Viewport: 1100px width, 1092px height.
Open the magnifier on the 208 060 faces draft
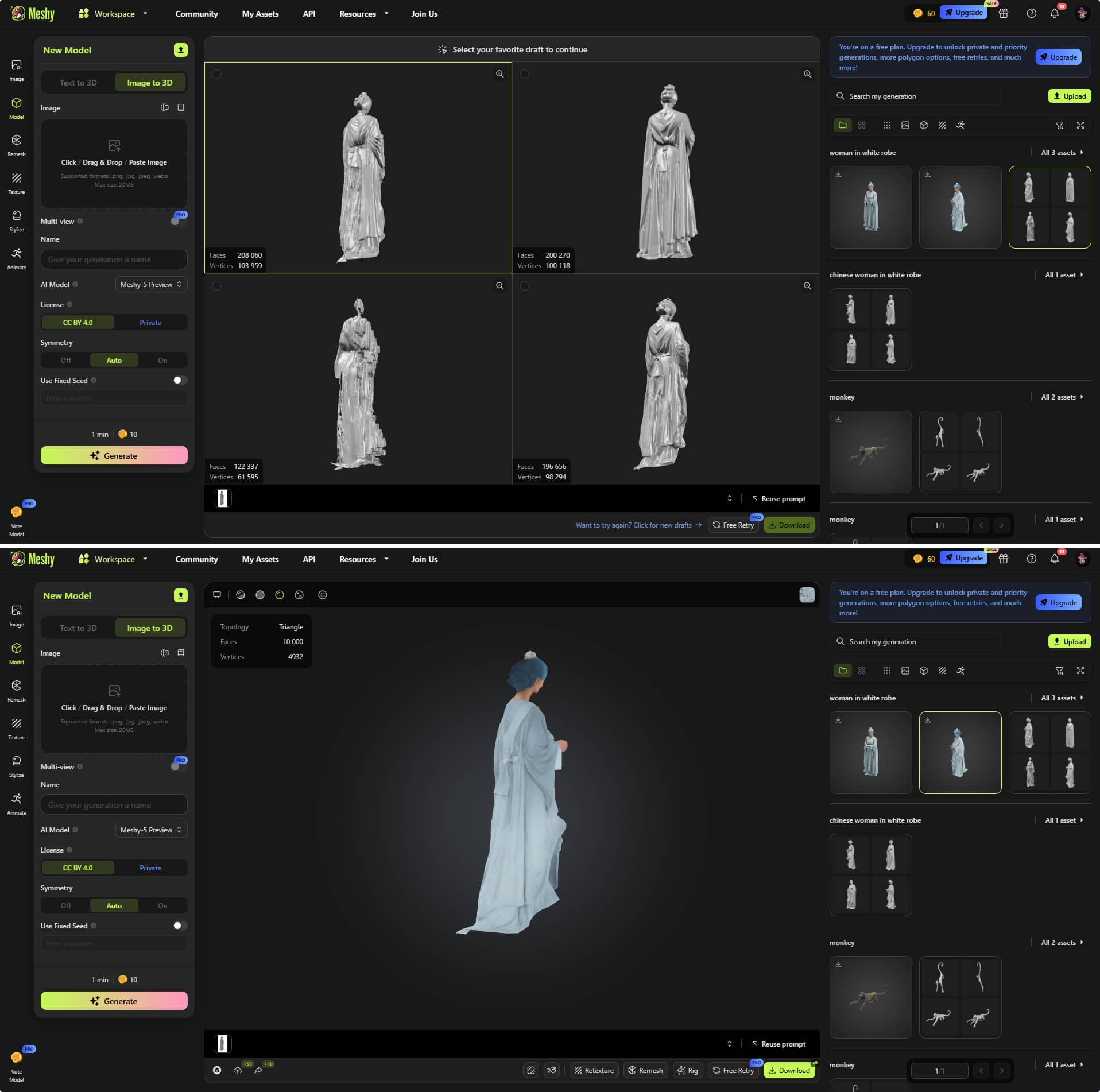499,74
